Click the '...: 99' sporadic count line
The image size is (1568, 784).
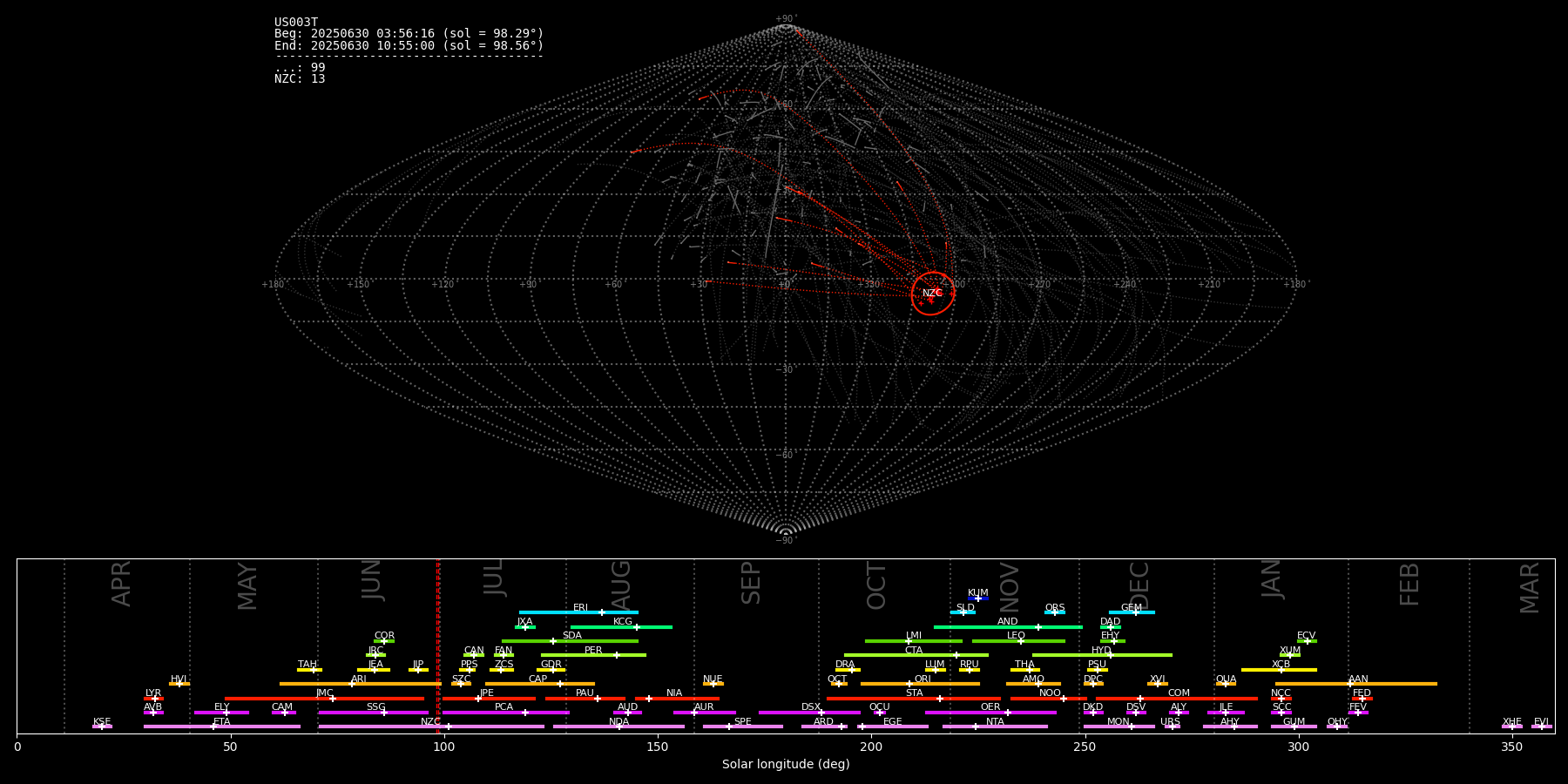(x=300, y=67)
